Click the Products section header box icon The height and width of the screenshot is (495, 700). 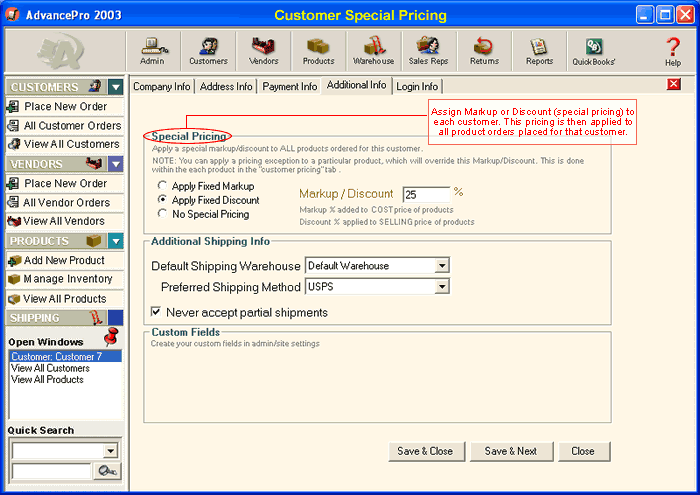pos(94,241)
